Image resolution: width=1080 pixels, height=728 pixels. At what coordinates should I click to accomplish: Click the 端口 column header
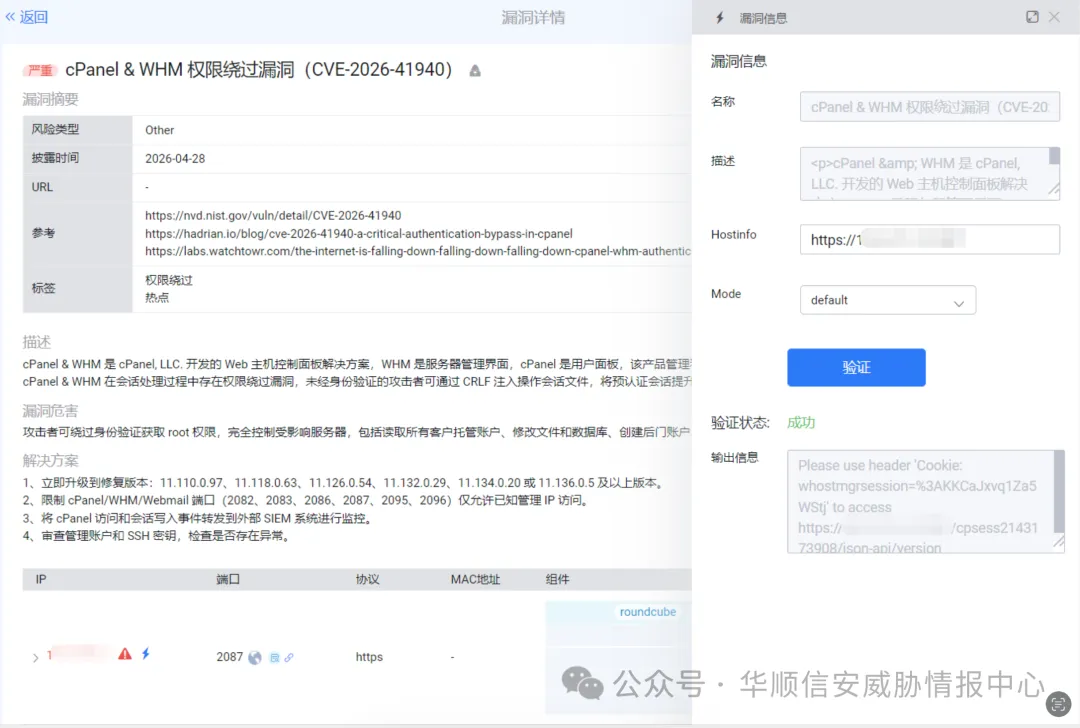[x=228, y=579]
